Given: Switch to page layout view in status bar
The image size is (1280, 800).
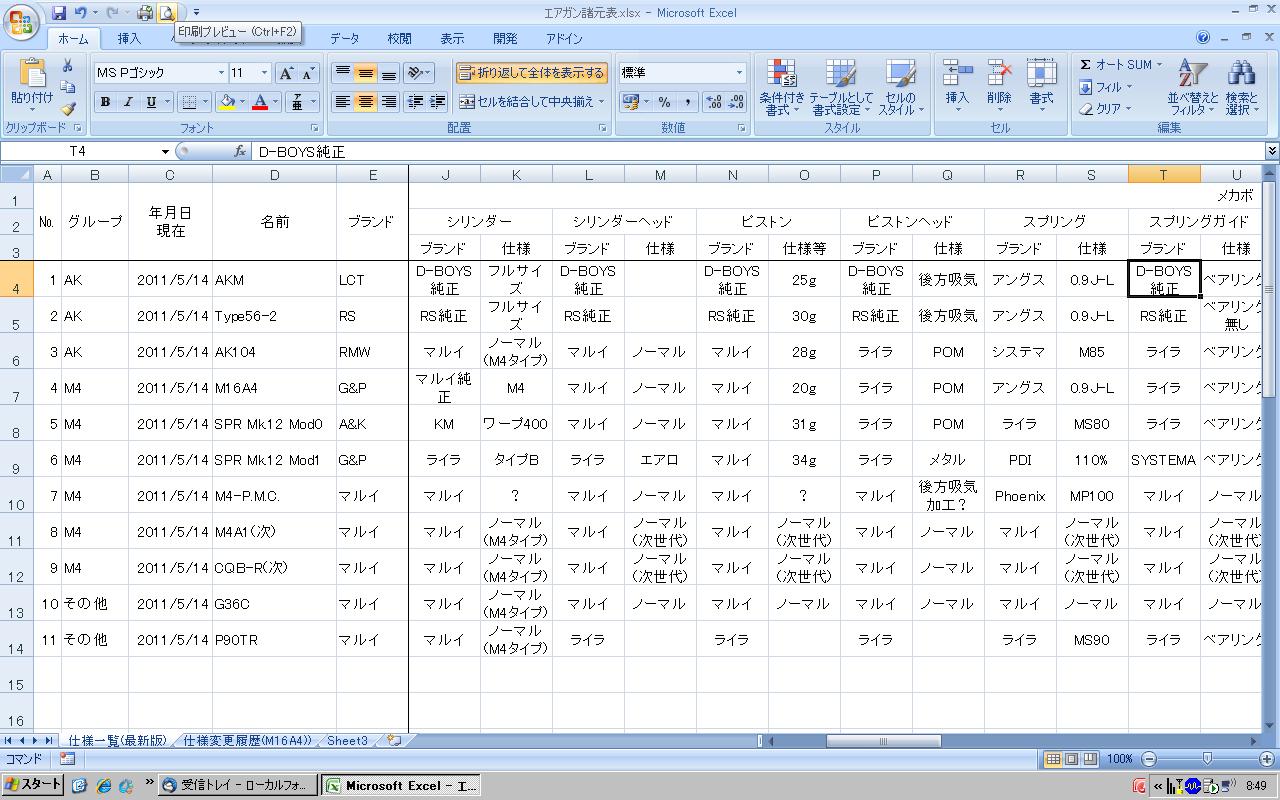Looking at the screenshot, I should click(x=1072, y=759).
